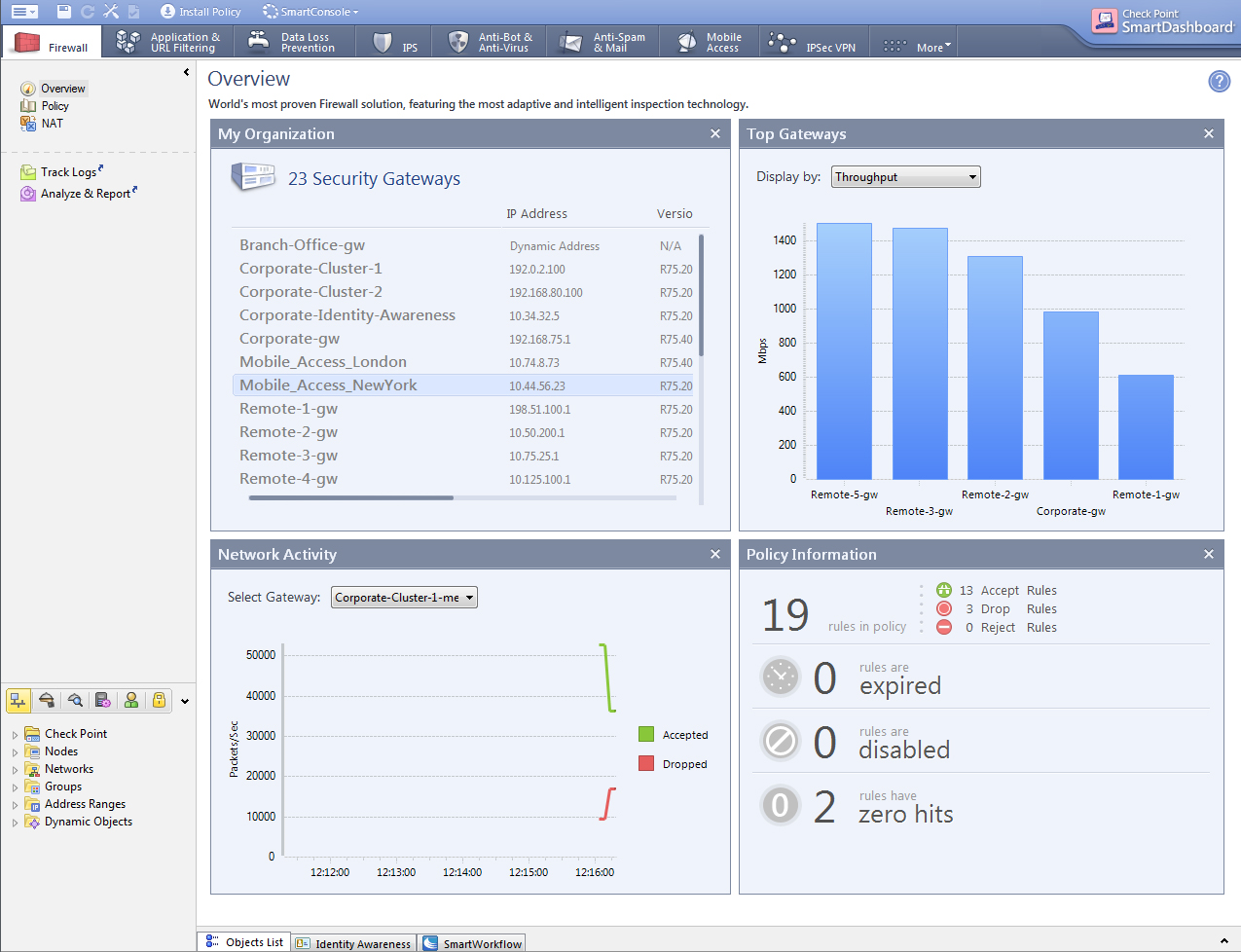Open the Display by Throughput dropdown
The image size is (1241, 952).
click(905, 177)
